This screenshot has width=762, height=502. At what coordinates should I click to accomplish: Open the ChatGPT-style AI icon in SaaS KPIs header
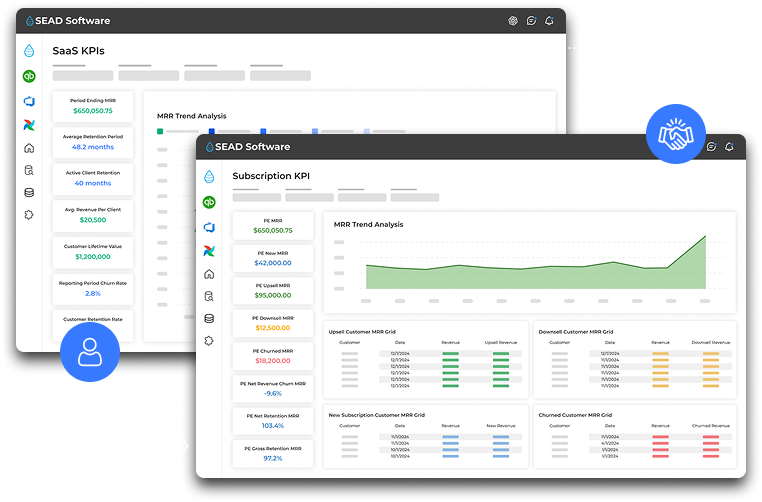pyautogui.click(x=513, y=21)
